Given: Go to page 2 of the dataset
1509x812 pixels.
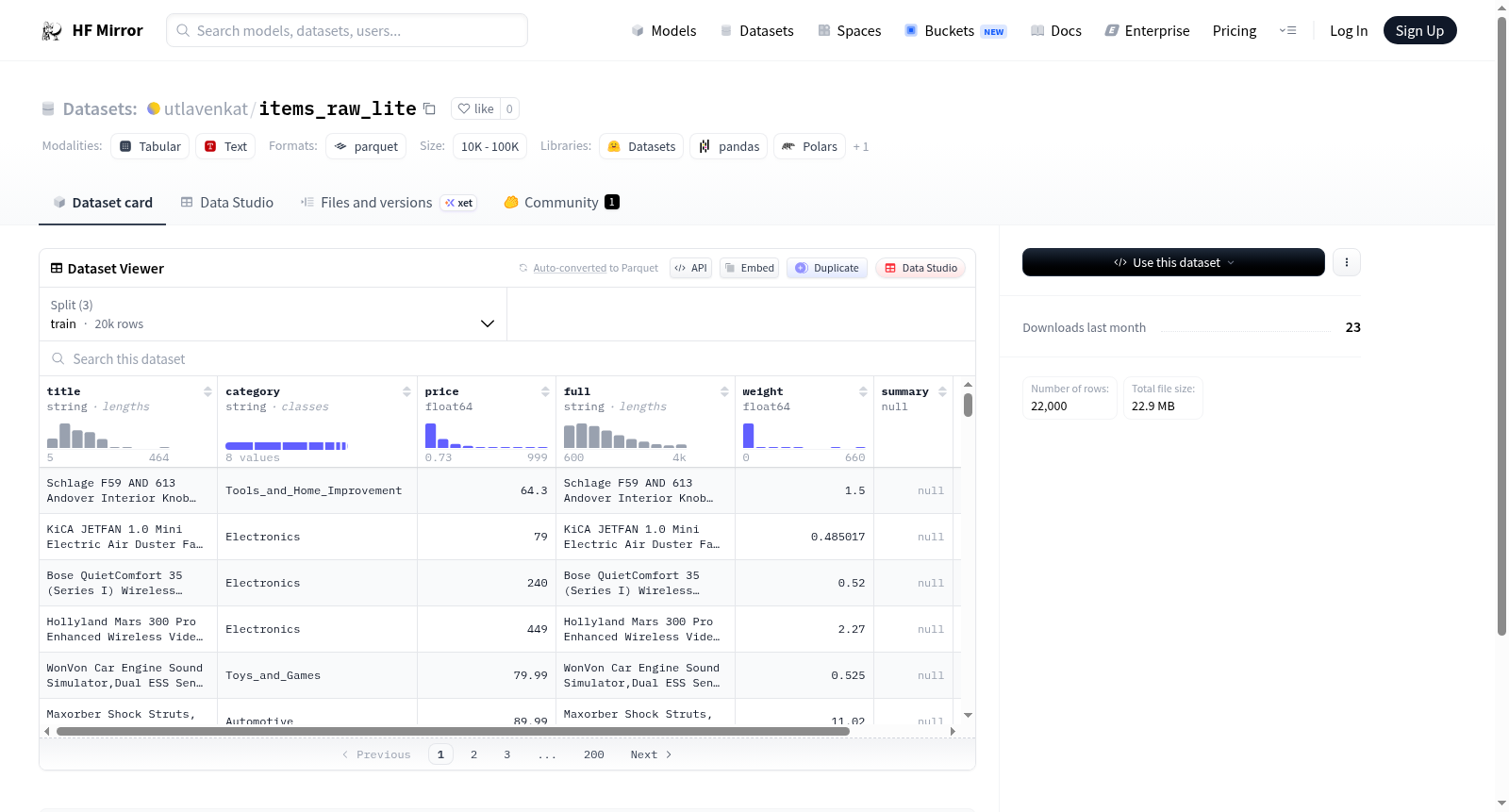Looking at the screenshot, I should 474,754.
